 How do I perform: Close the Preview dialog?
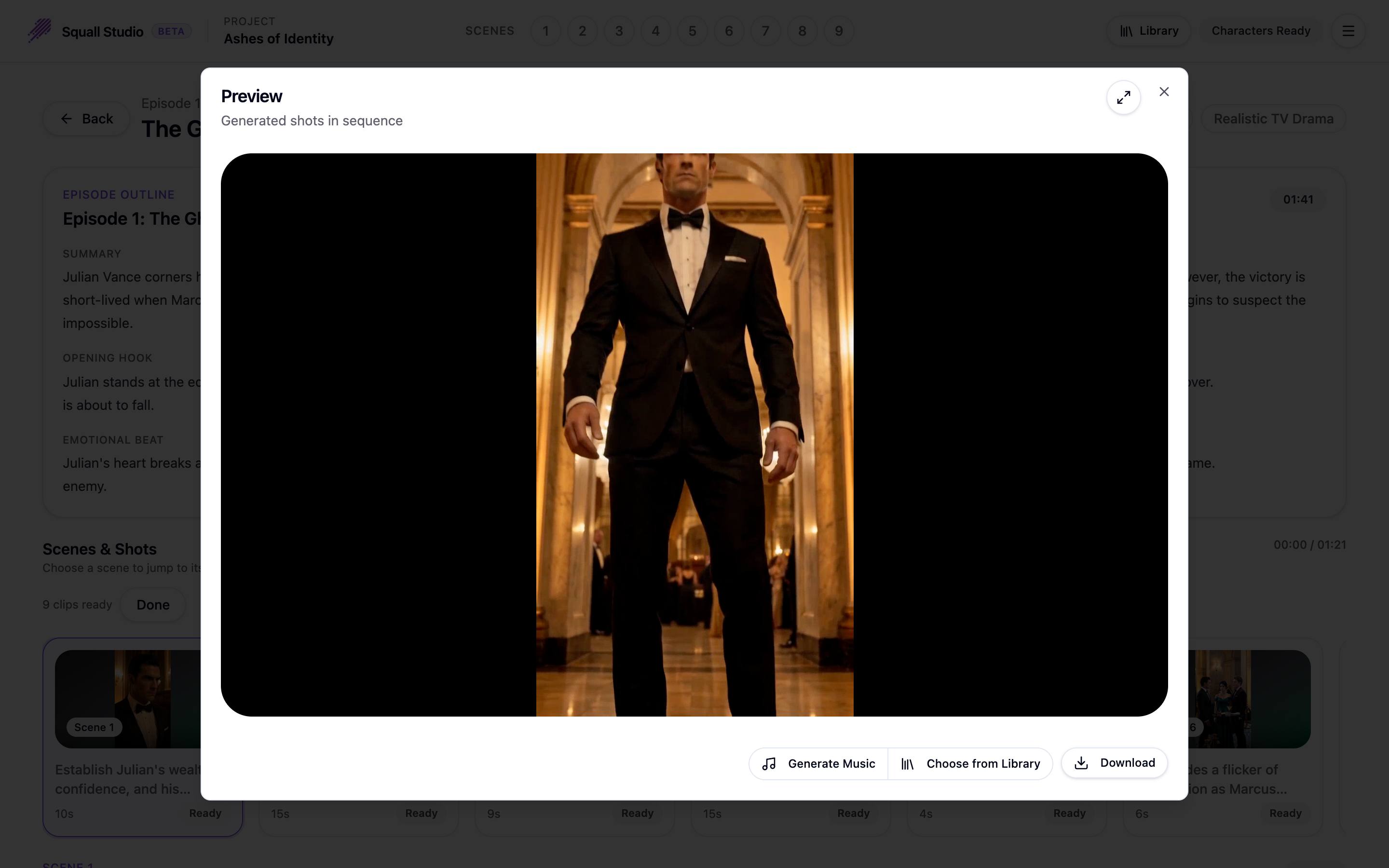[x=1164, y=92]
